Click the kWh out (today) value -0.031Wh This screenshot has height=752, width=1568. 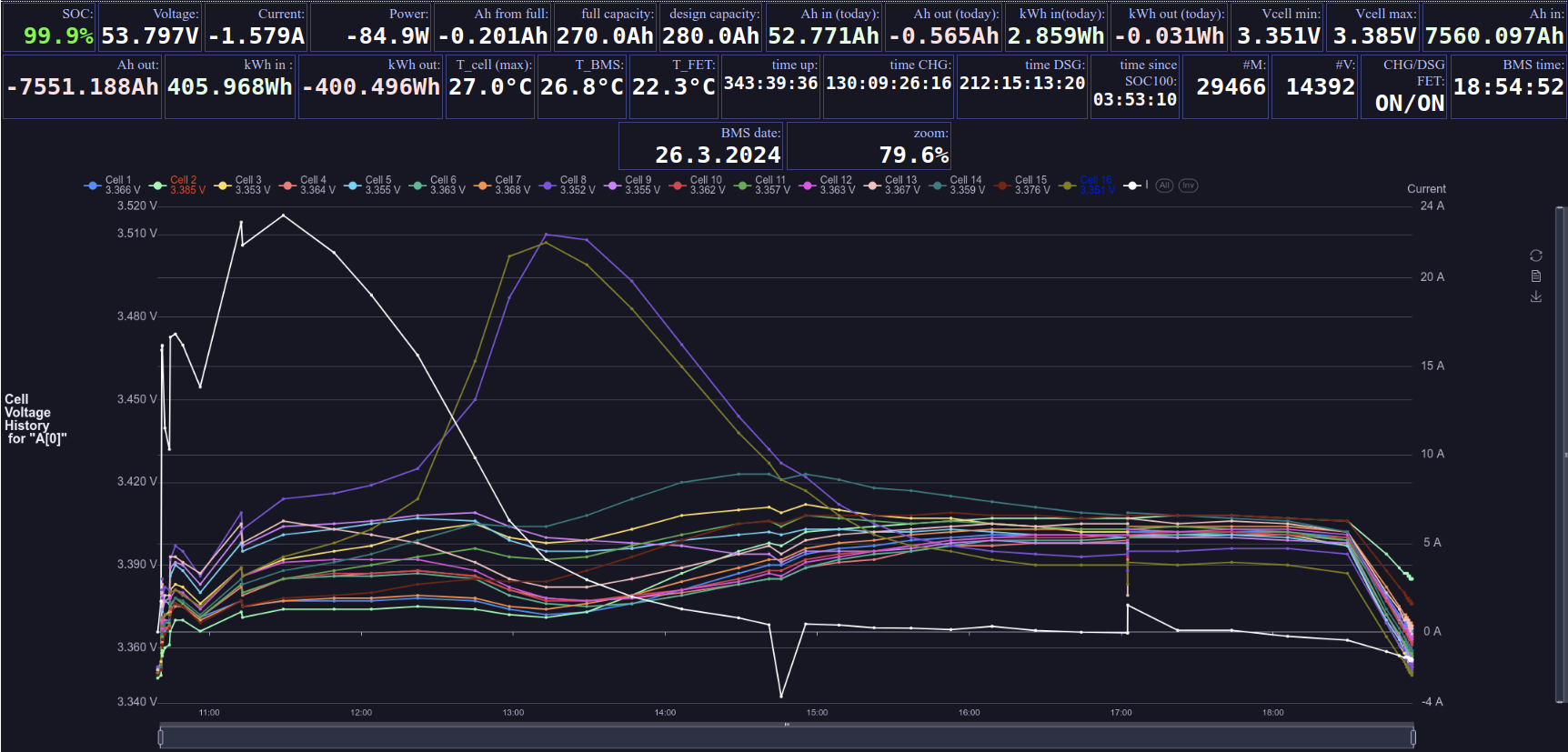(1170, 35)
